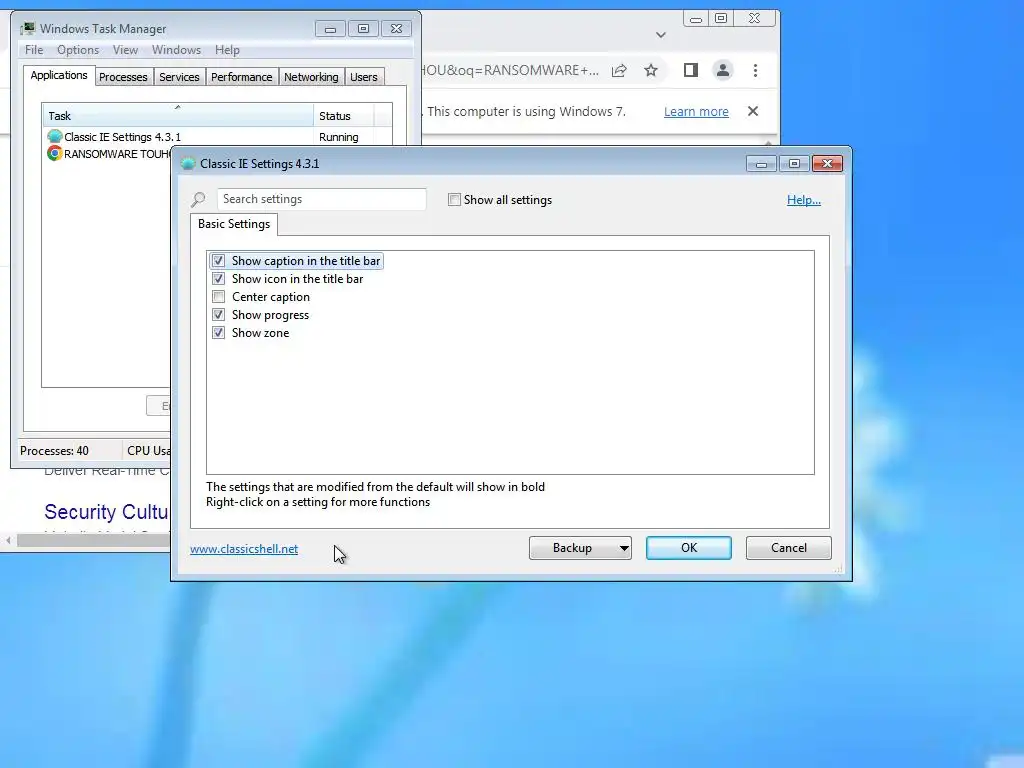1024x768 pixels.
Task: Click the magnifier search icon in settings
Action: pyautogui.click(x=198, y=199)
